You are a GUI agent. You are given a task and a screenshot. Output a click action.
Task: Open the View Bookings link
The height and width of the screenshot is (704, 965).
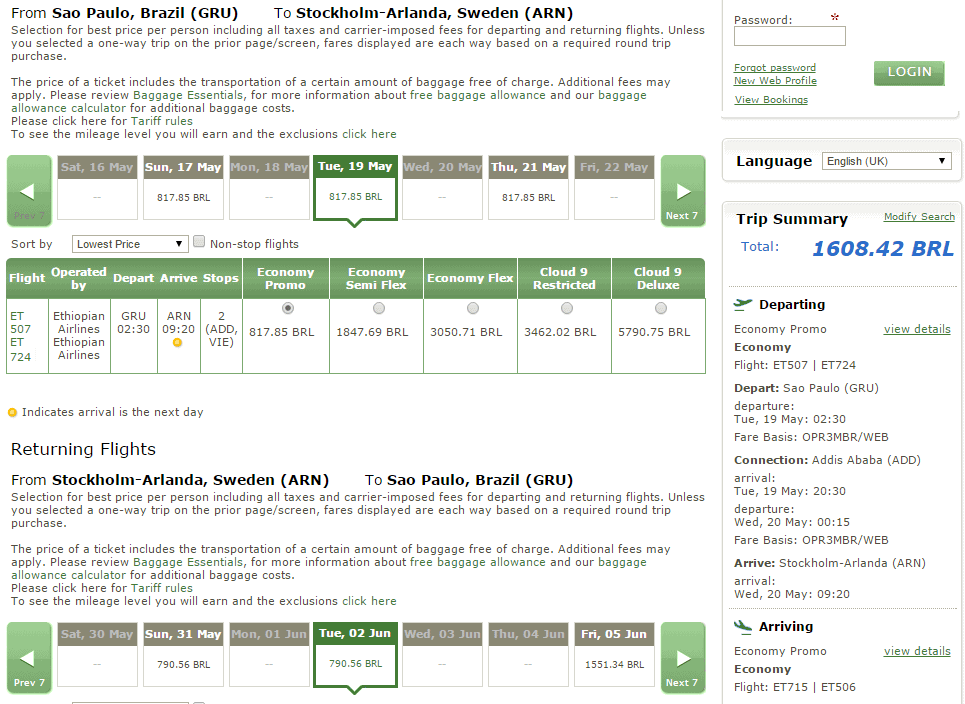771,100
